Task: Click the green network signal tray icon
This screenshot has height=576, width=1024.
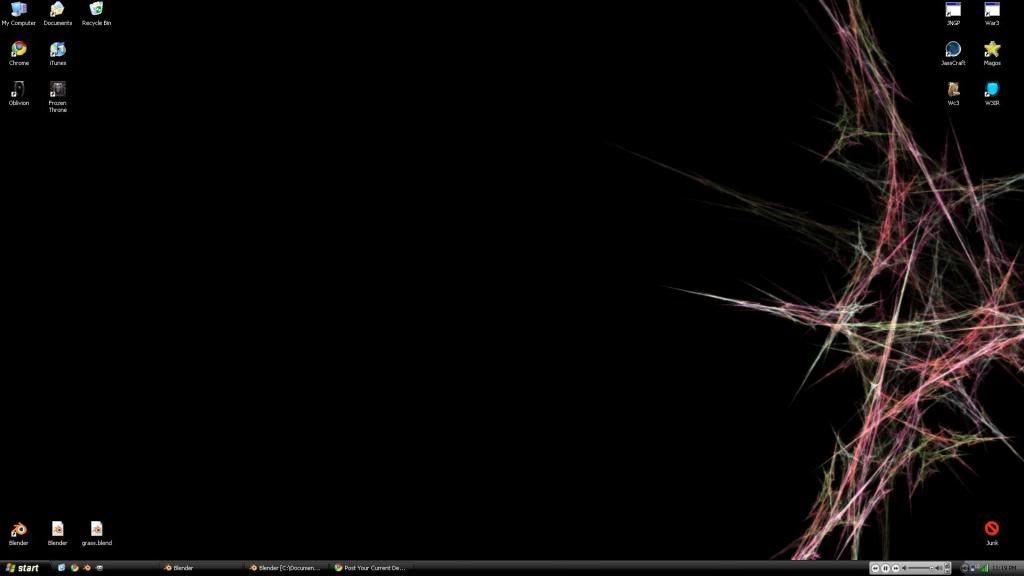Action: [x=983, y=568]
